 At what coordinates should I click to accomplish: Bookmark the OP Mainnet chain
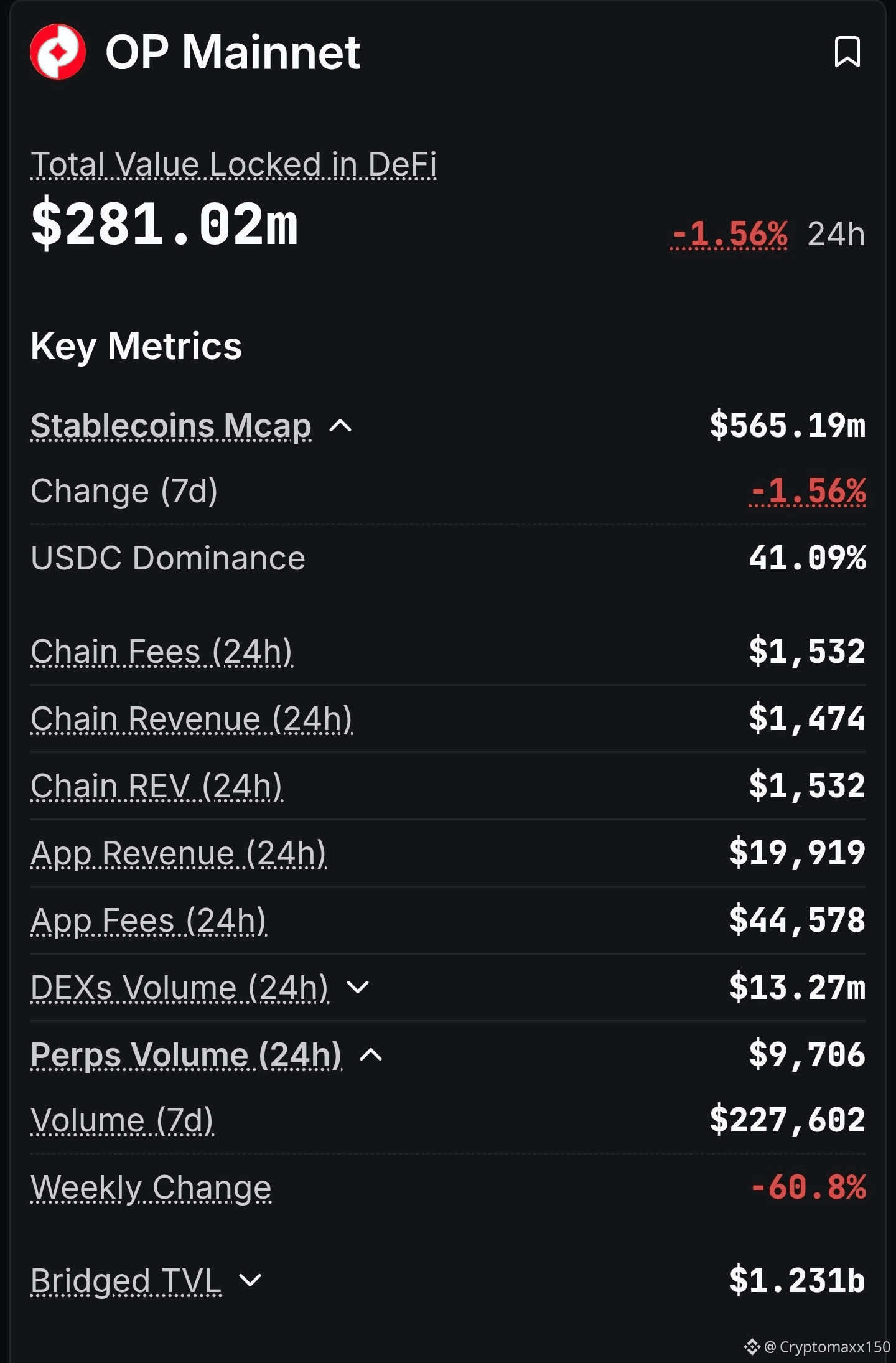[847, 52]
